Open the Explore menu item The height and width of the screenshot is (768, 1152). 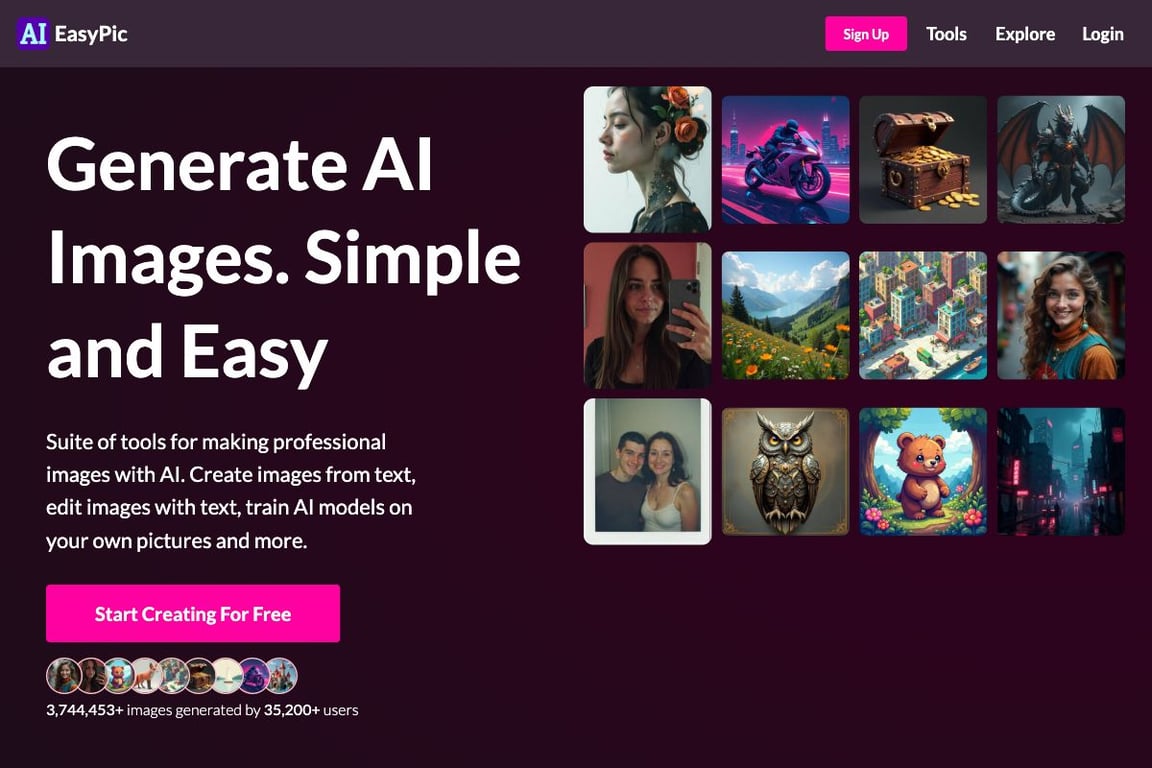(x=1025, y=34)
